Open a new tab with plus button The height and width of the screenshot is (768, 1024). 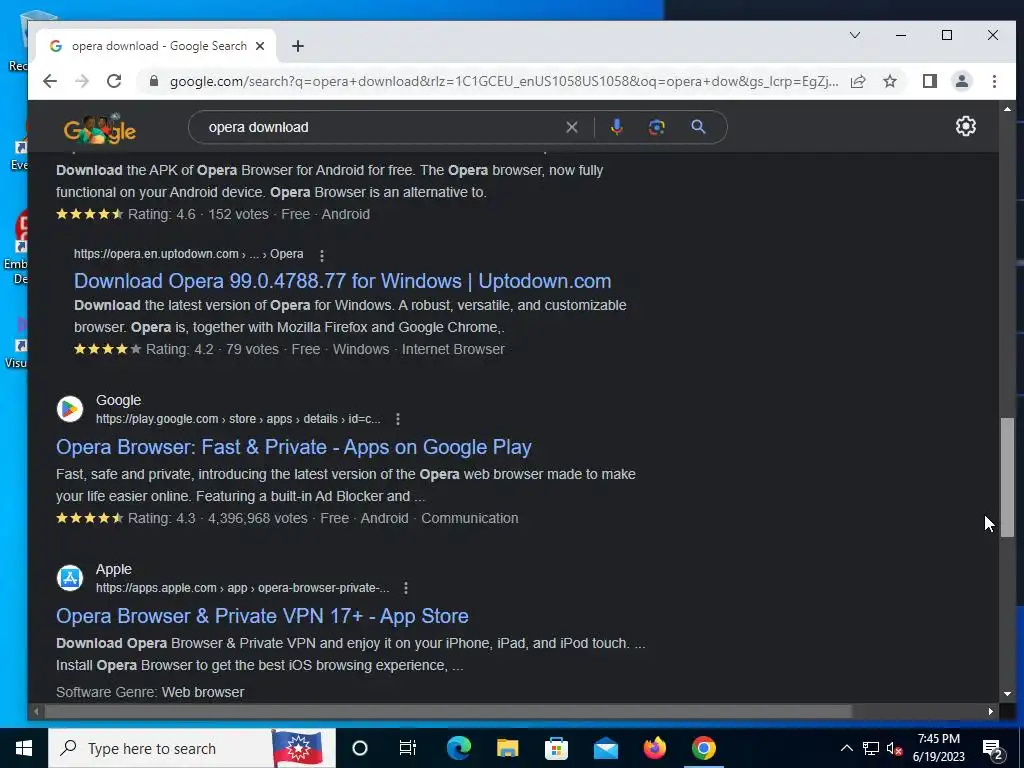point(298,46)
